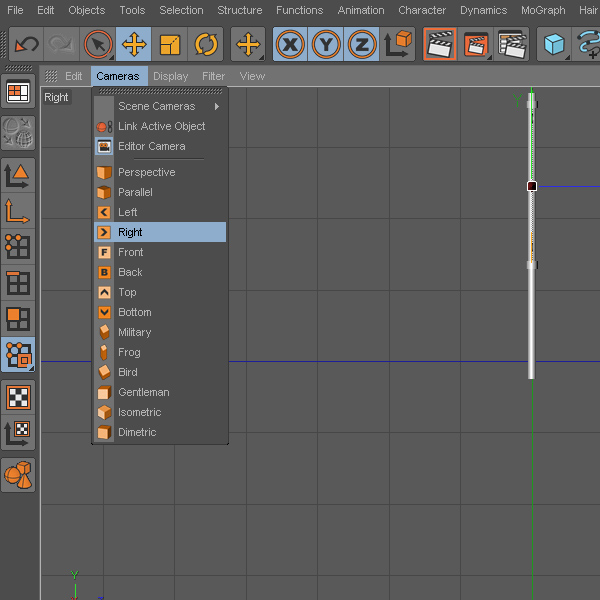The height and width of the screenshot is (600, 600).
Task: Open the viewport View menu
Action: (x=252, y=76)
